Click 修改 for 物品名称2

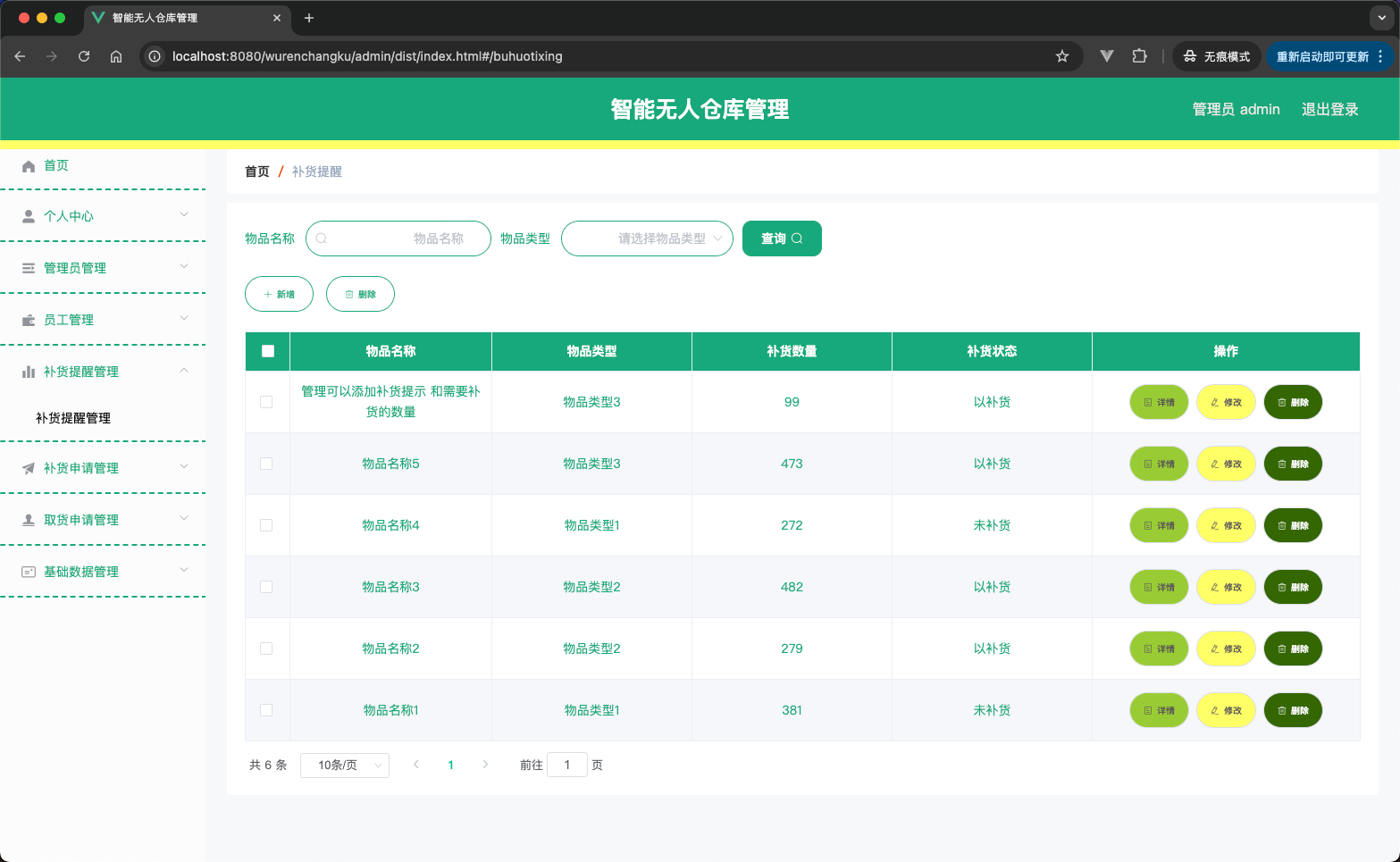click(x=1226, y=649)
